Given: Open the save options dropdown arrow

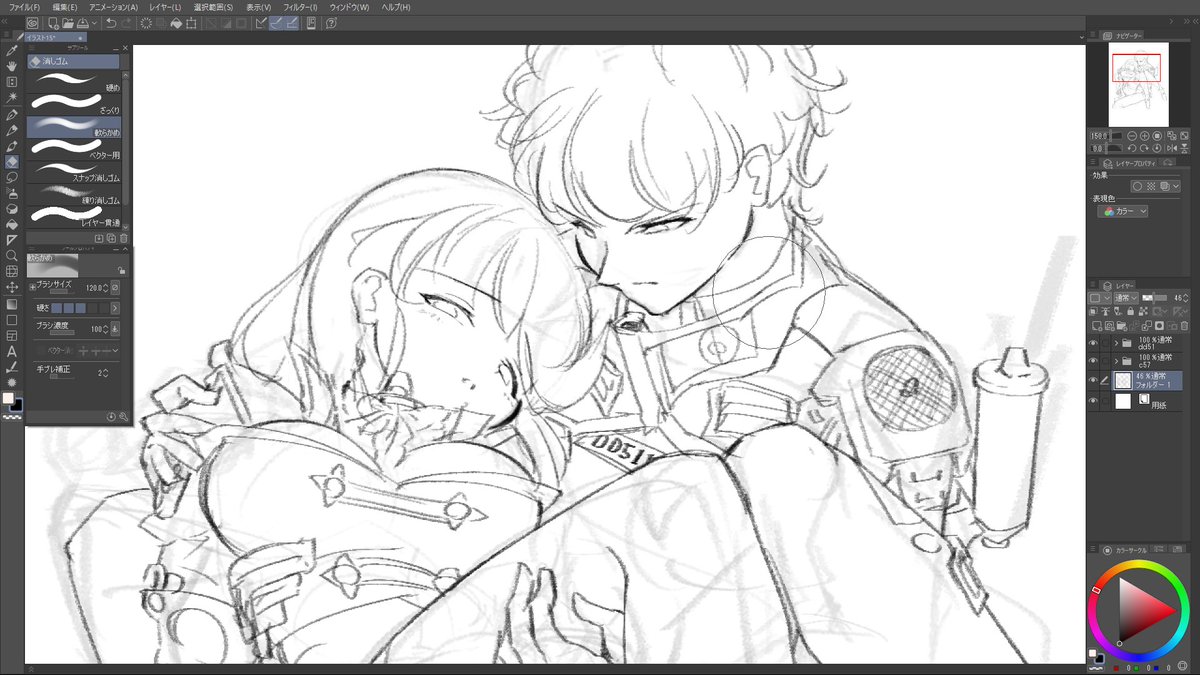Looking at the screenshot, I should click(x=95, y=23).
